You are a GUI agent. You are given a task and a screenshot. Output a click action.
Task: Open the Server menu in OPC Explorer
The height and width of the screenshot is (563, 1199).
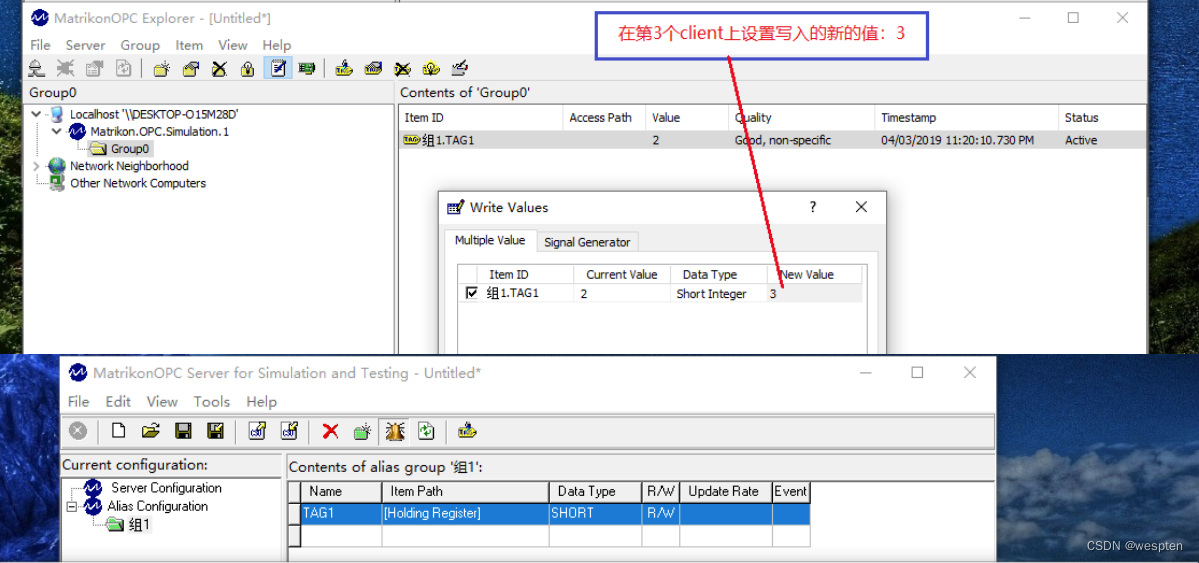(85, 45)
